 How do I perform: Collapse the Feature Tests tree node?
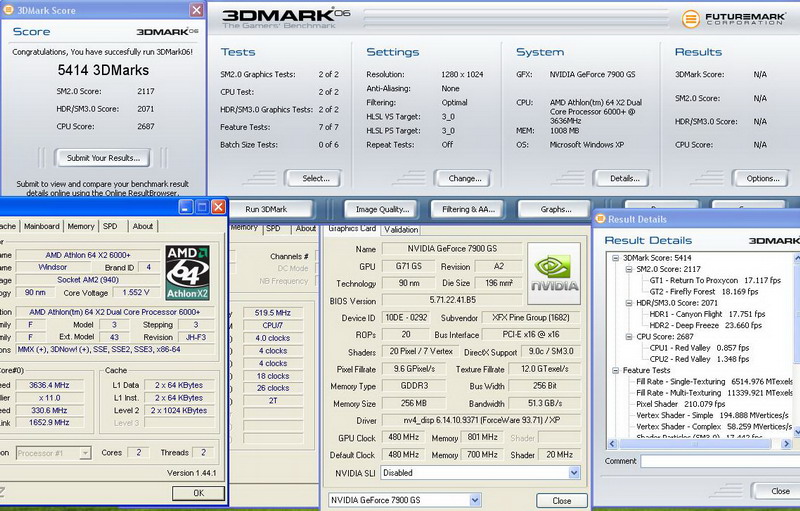[x=615, y=370]
